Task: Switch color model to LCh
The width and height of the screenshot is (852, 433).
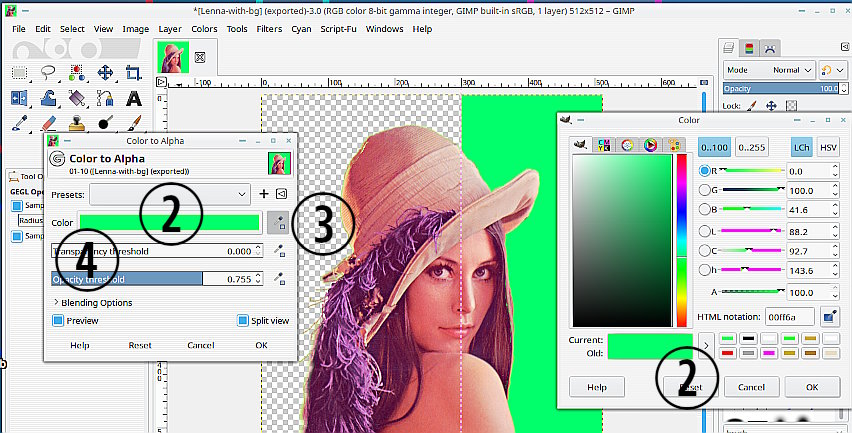Action: (x=801, y=147)
